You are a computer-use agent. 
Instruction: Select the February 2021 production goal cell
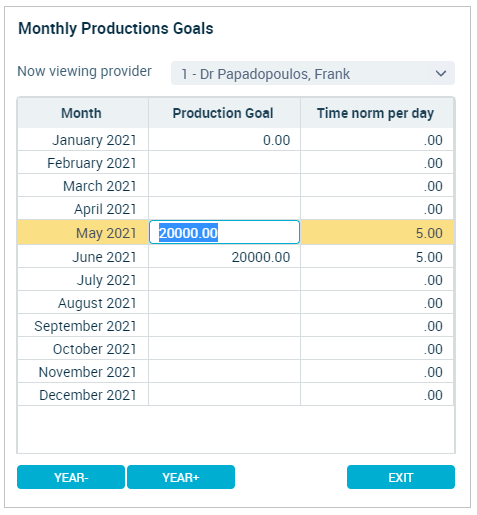(x=224, y=163)
